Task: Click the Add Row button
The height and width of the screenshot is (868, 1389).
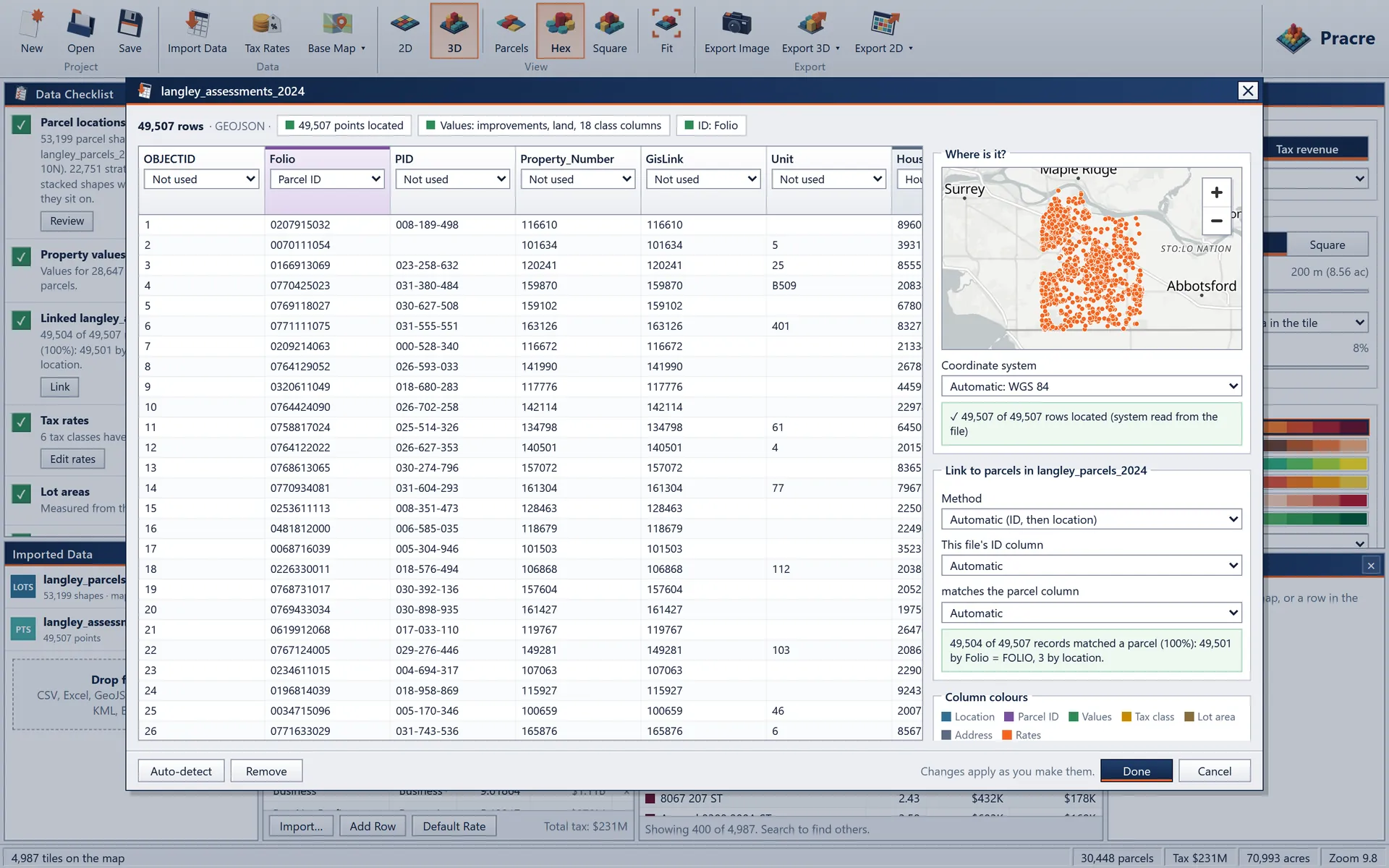Action: coord(373,826)
